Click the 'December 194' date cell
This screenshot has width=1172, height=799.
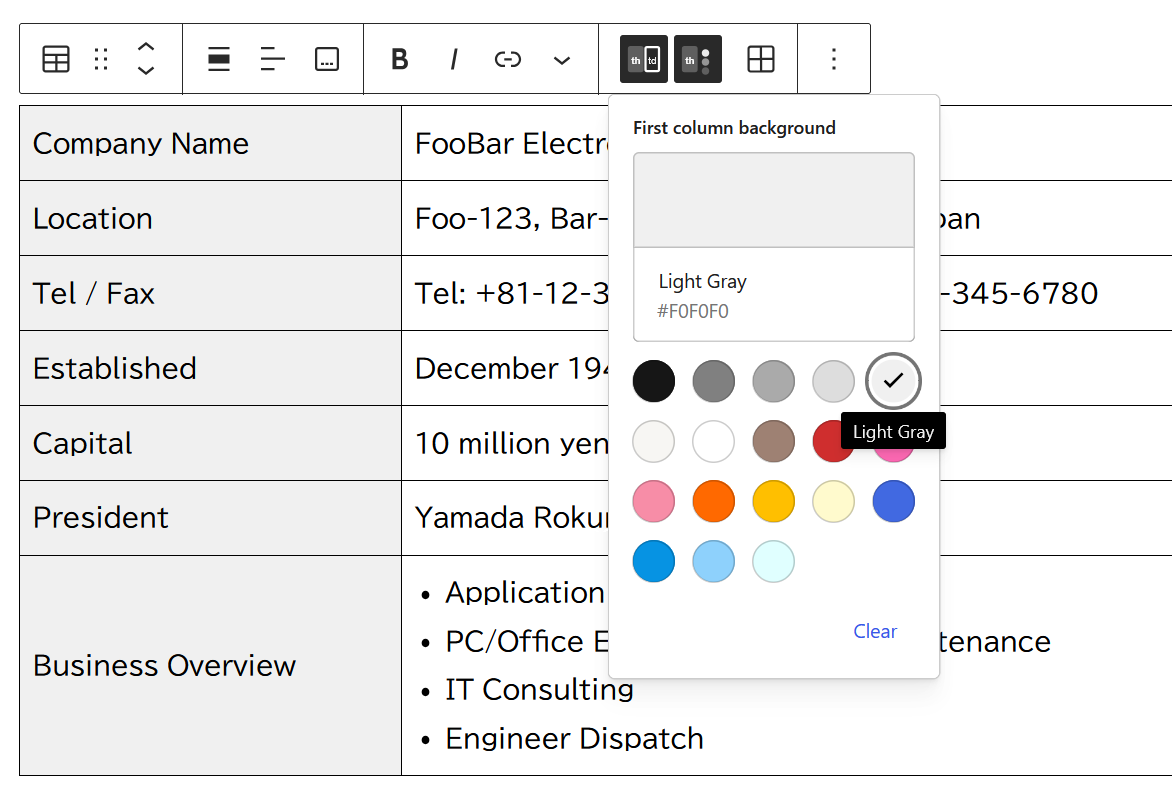tap(512, 368)
